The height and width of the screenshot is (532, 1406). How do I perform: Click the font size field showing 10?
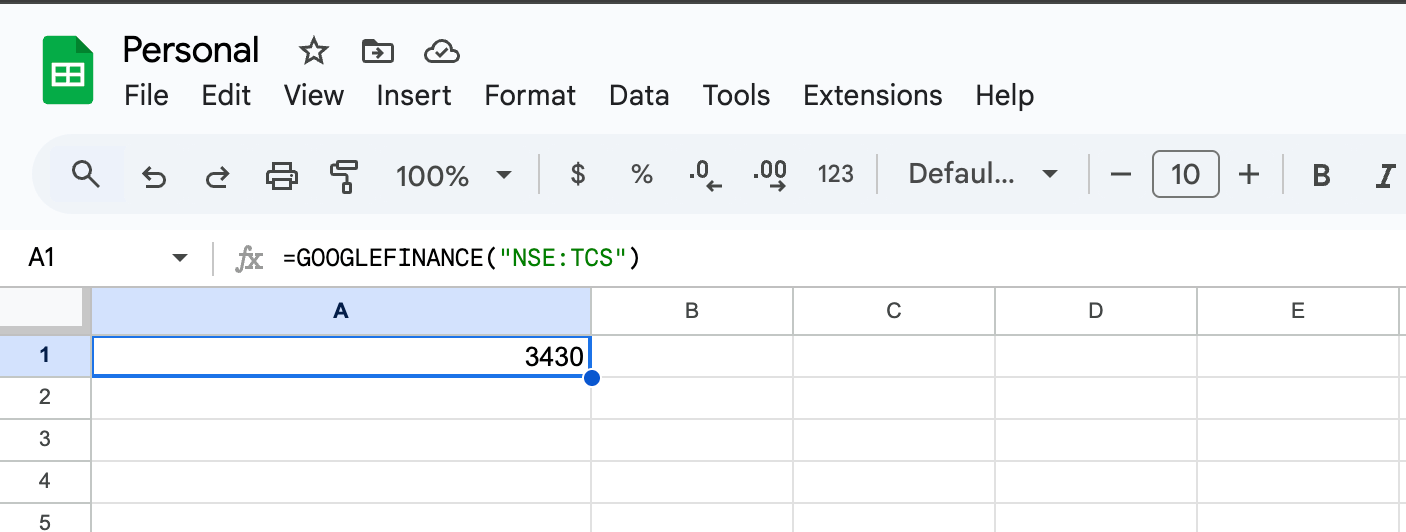[x=1185, y=175]
